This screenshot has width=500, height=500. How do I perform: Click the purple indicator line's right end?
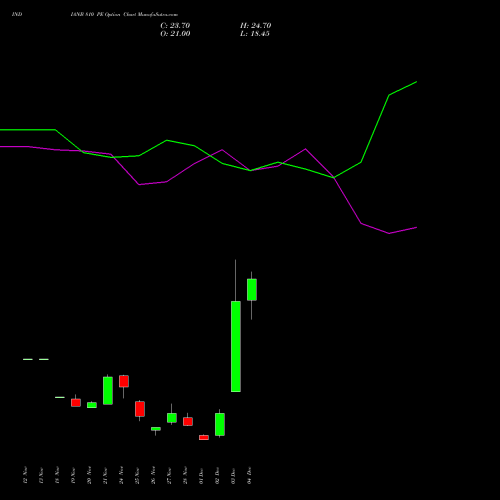416,228
